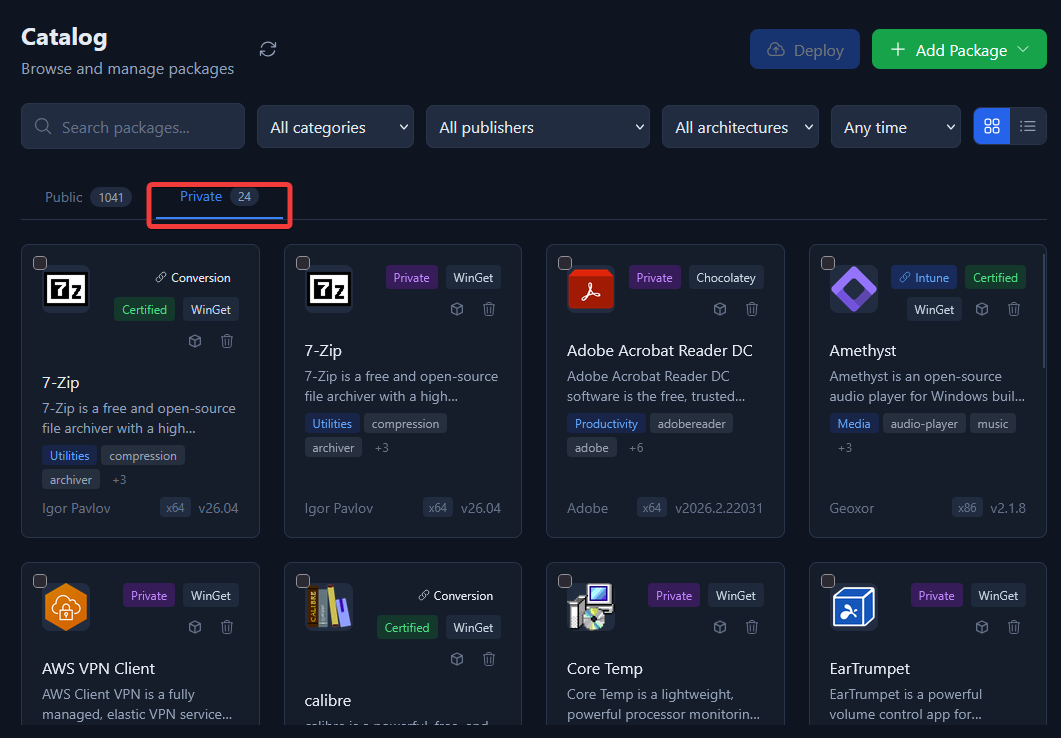Select the Private tab
The height and width of the screenshot is (738, 1061).
point(219,197)
